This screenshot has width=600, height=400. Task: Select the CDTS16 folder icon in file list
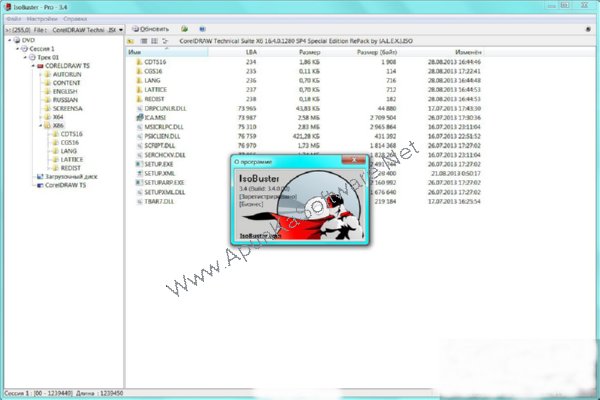point(139,62)
